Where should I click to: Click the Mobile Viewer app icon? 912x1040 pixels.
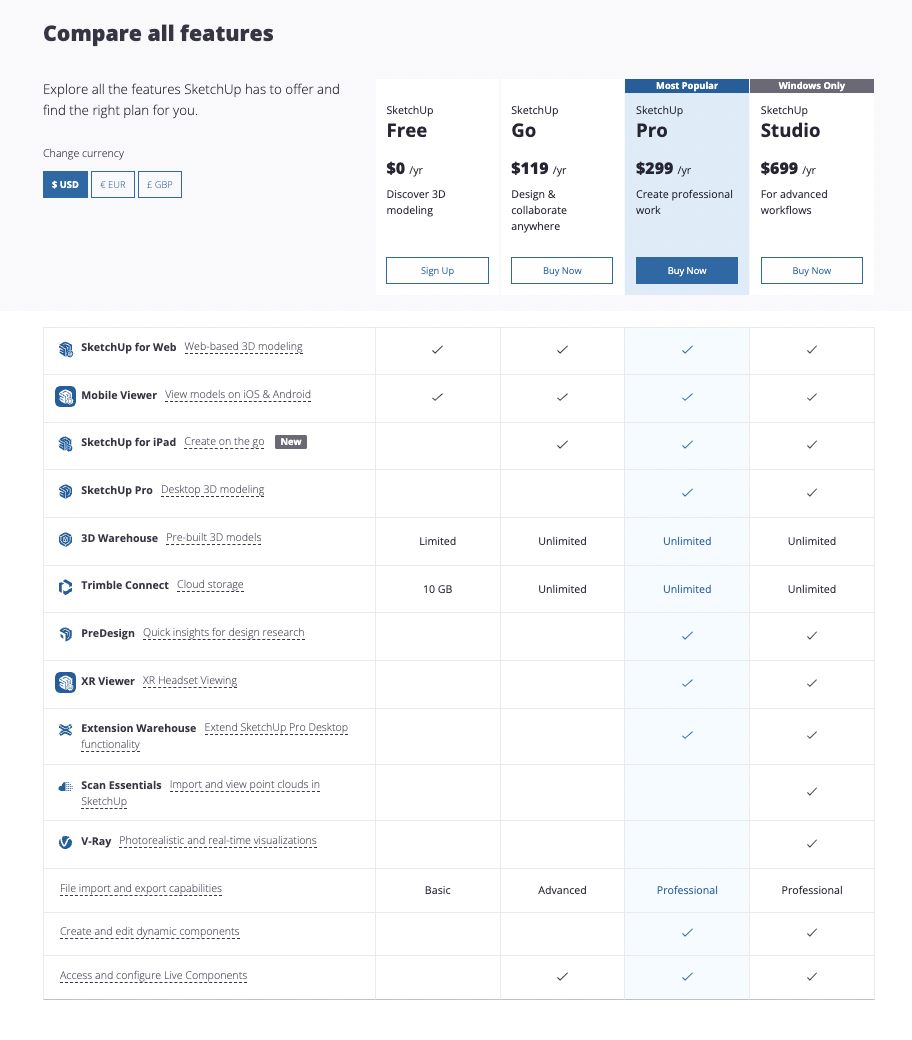[65, 396]
